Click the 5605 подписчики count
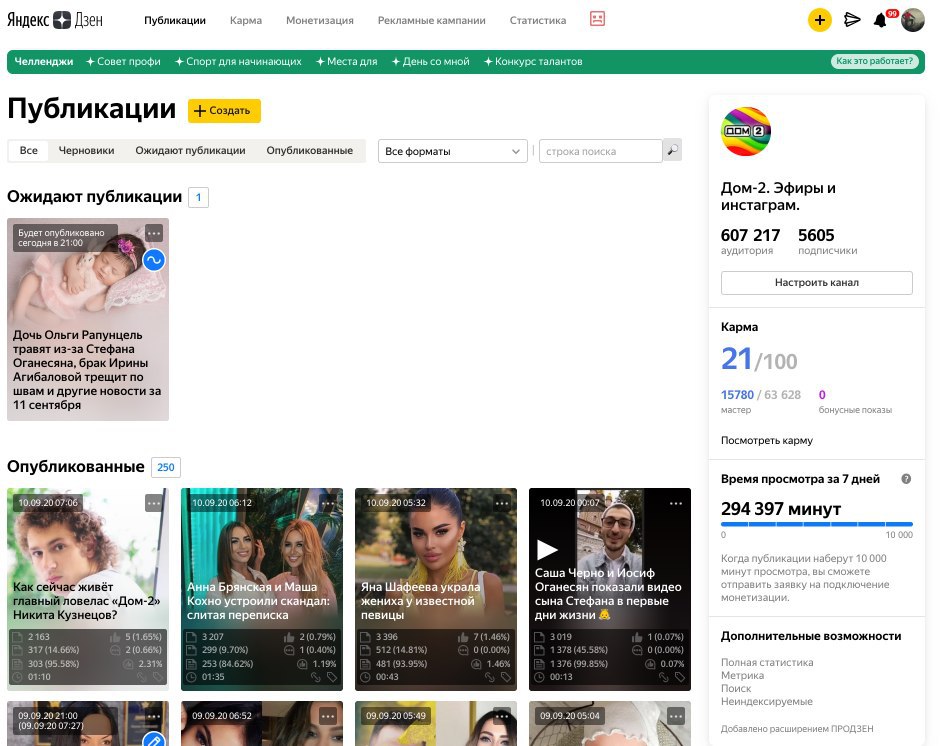 coord(816,235)
